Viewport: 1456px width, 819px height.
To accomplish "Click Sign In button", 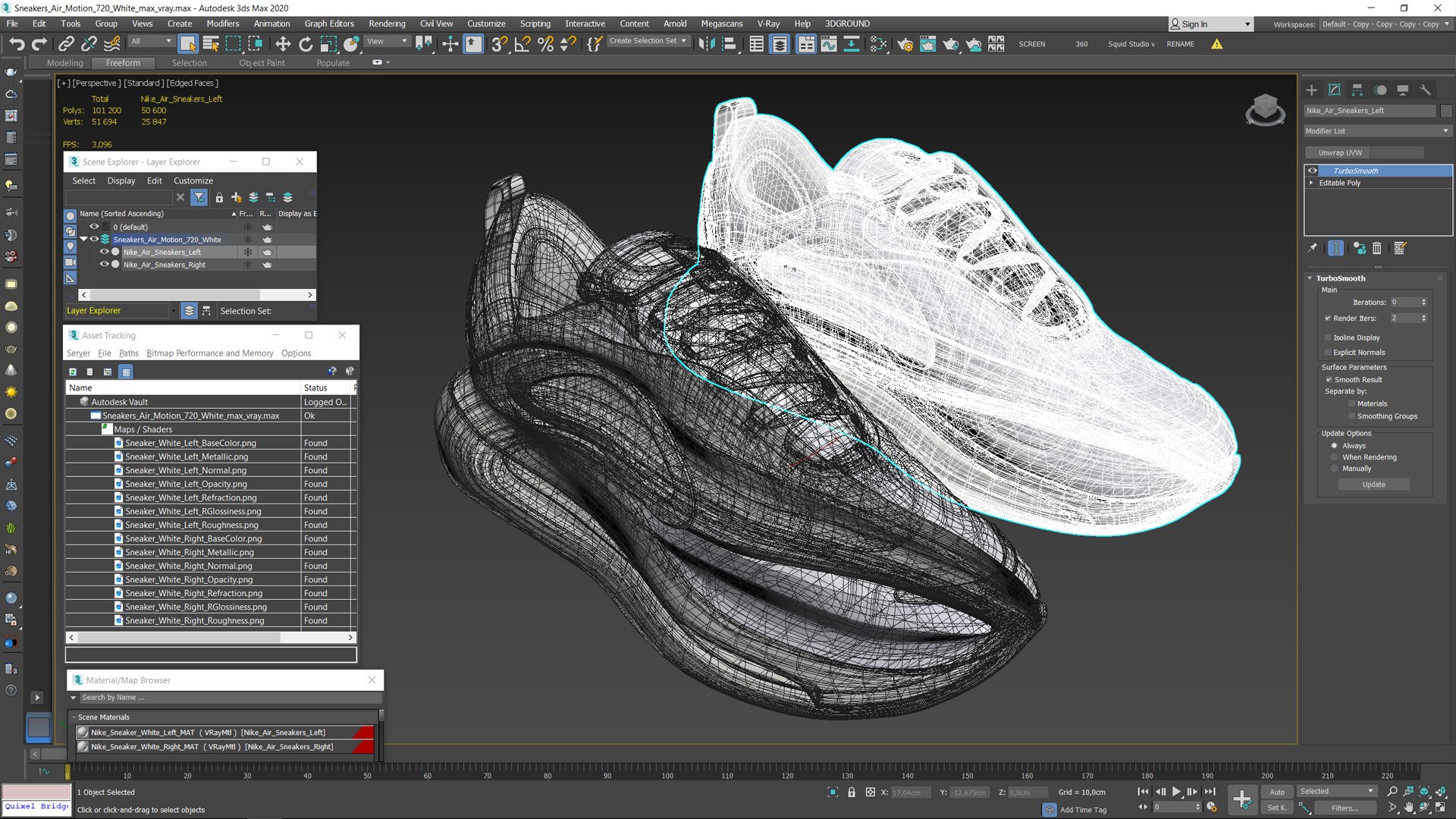I will pyautogui.click(x=1210, y=24).
